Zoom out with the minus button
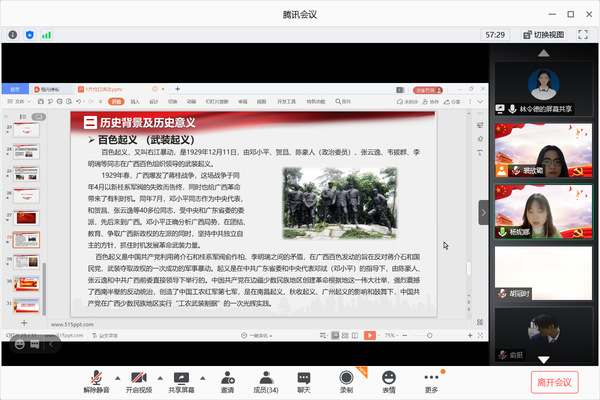The image size is (600, 400). click(x=405, y=335)
